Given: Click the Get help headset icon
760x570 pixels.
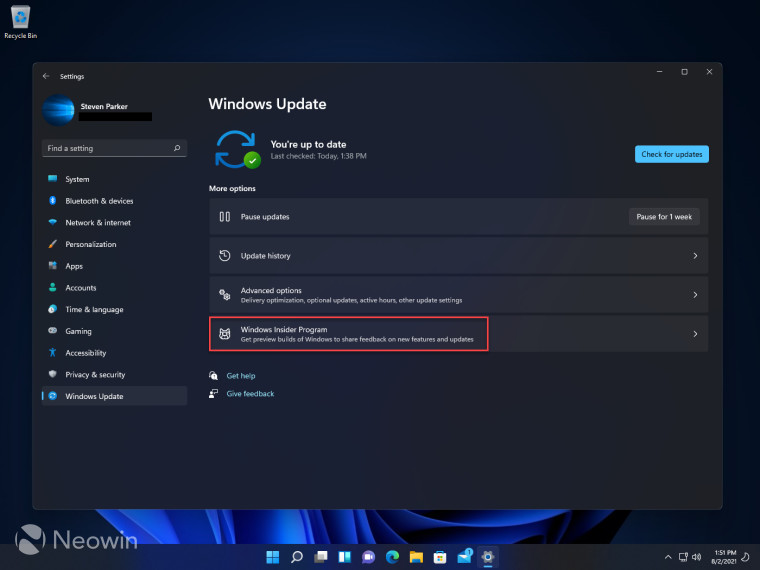Looking at the screenshot, I should click(213, 376).
